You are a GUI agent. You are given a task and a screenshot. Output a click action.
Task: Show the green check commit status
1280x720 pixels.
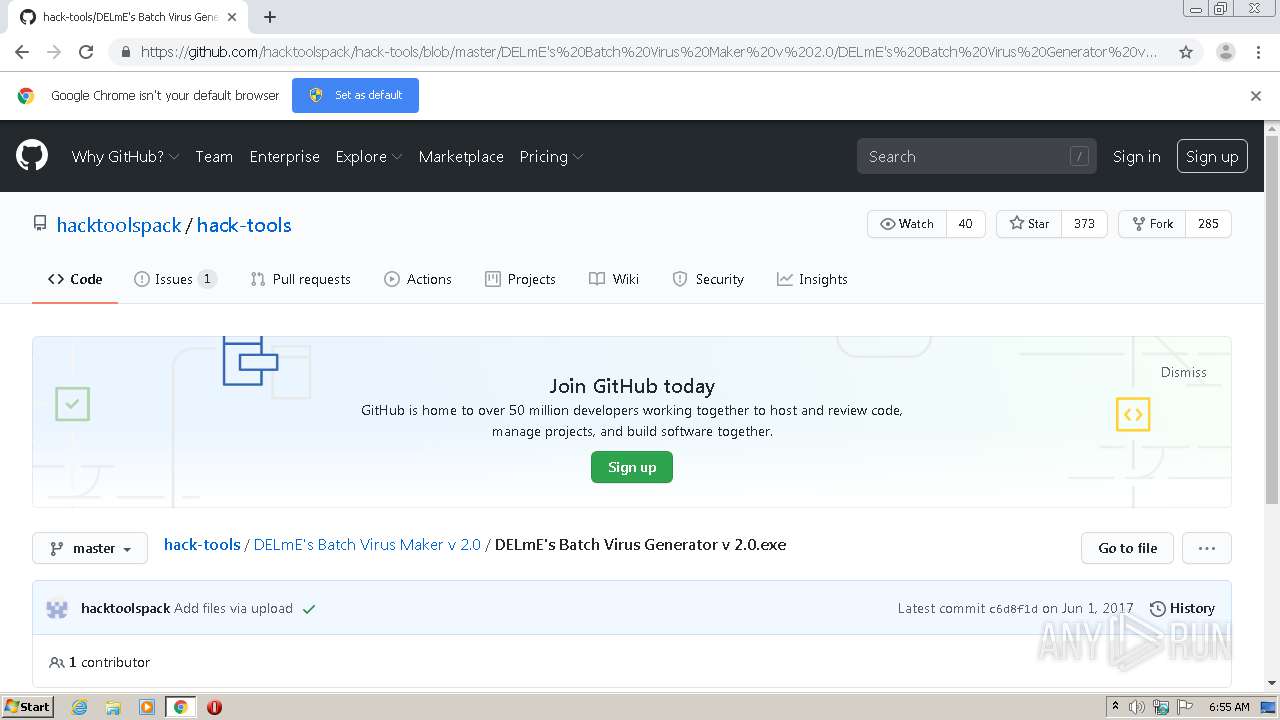(x=309, y=609)
